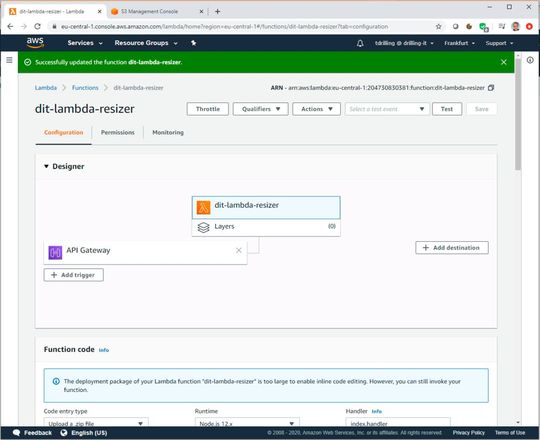The width and height of the screenshot is (540, 440).
Task: Click the Add trigger button
Action: (73, 275)
